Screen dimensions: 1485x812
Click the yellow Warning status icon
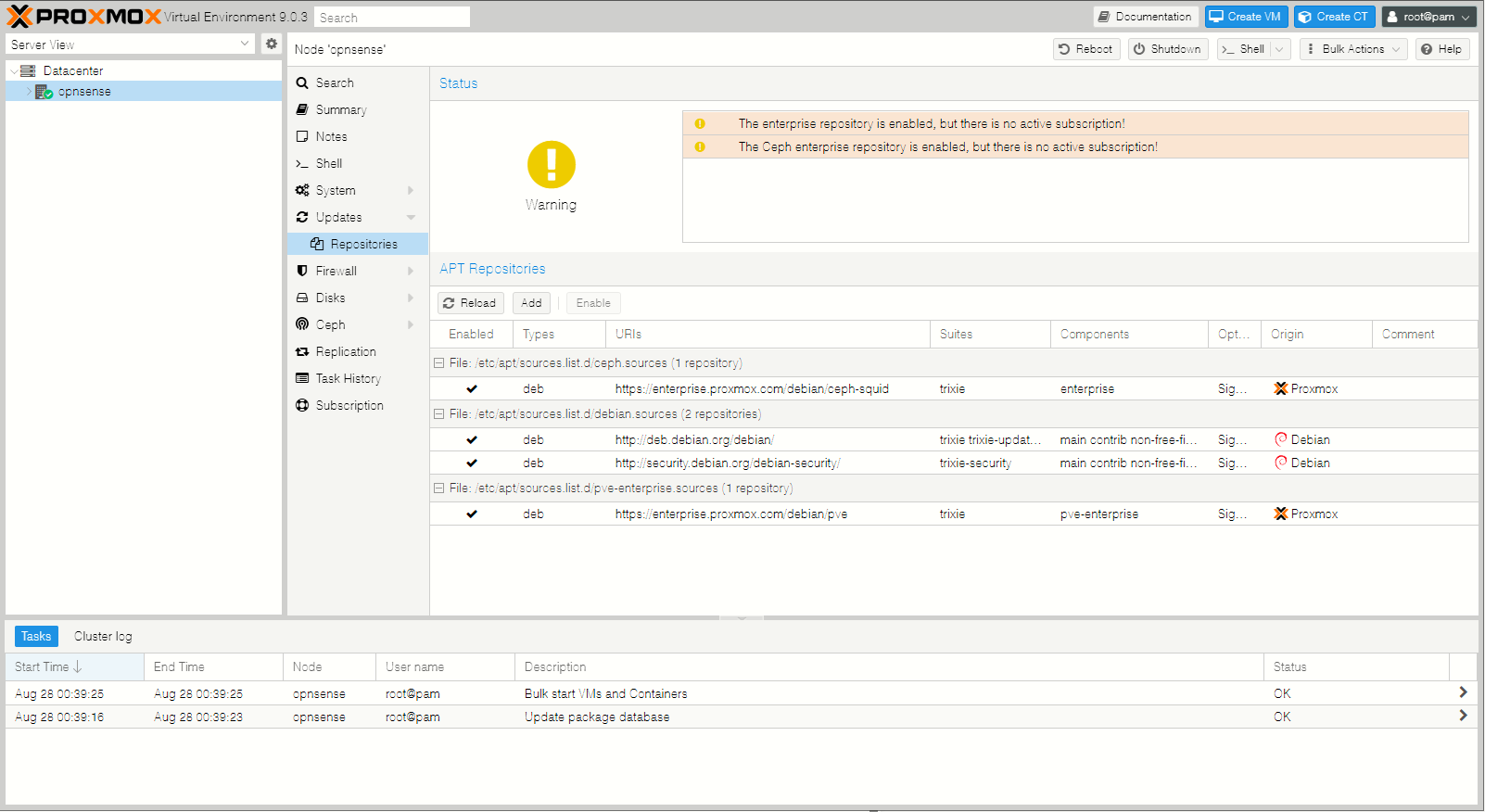[x=552, y=165]
